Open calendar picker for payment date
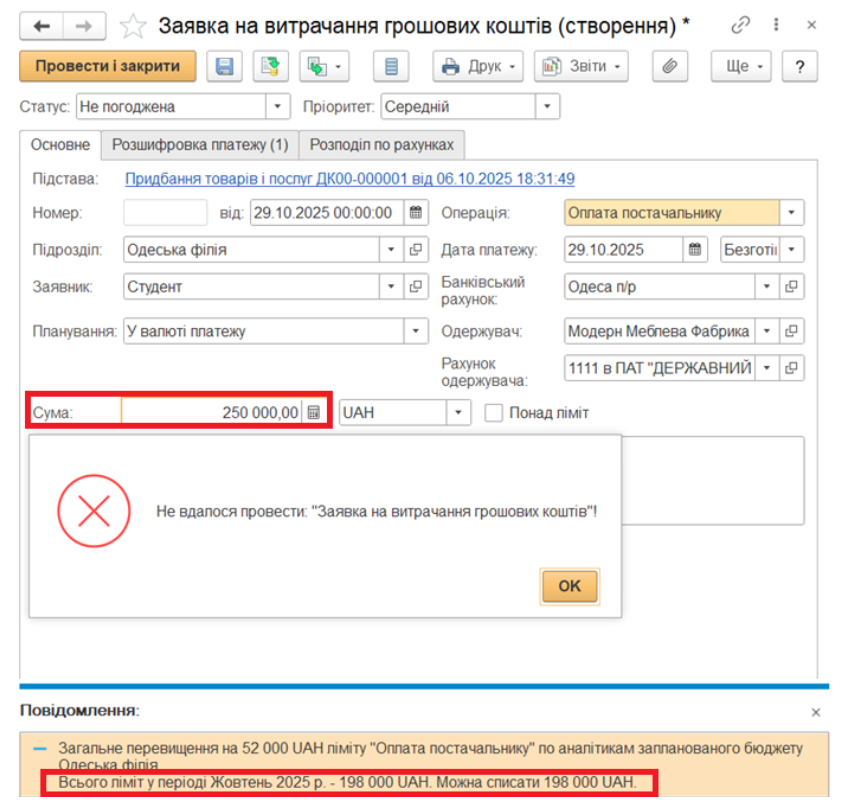The image size is (842, 809). click(695, 250)
